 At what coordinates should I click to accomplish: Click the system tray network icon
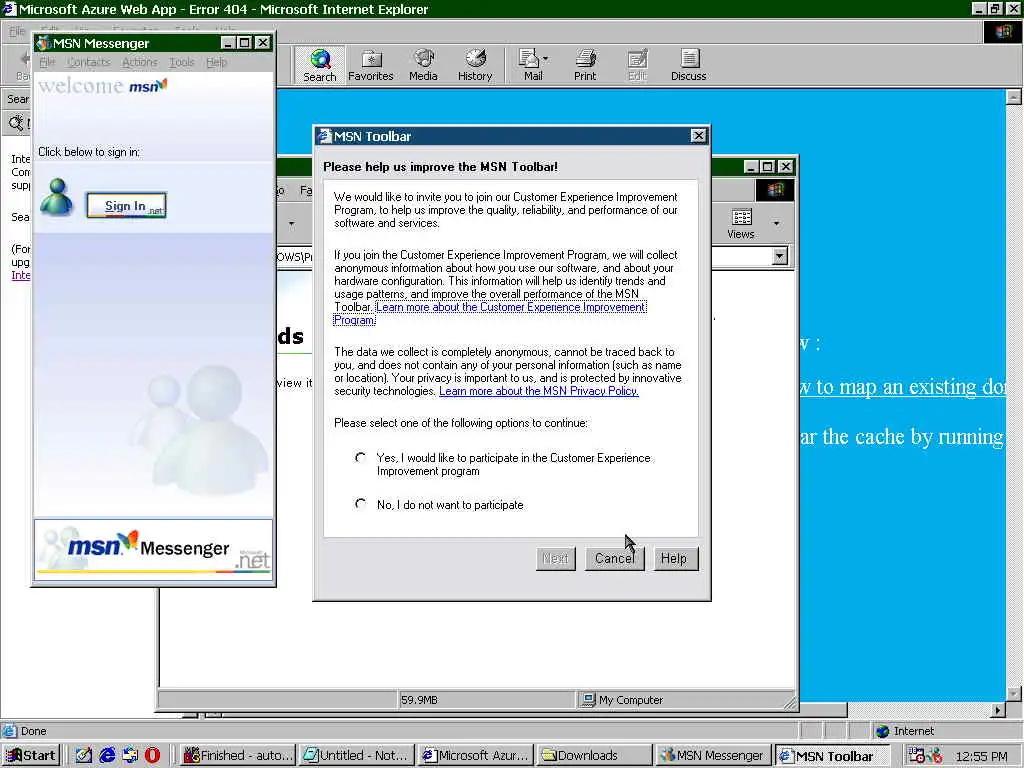(x=916, y=756)
